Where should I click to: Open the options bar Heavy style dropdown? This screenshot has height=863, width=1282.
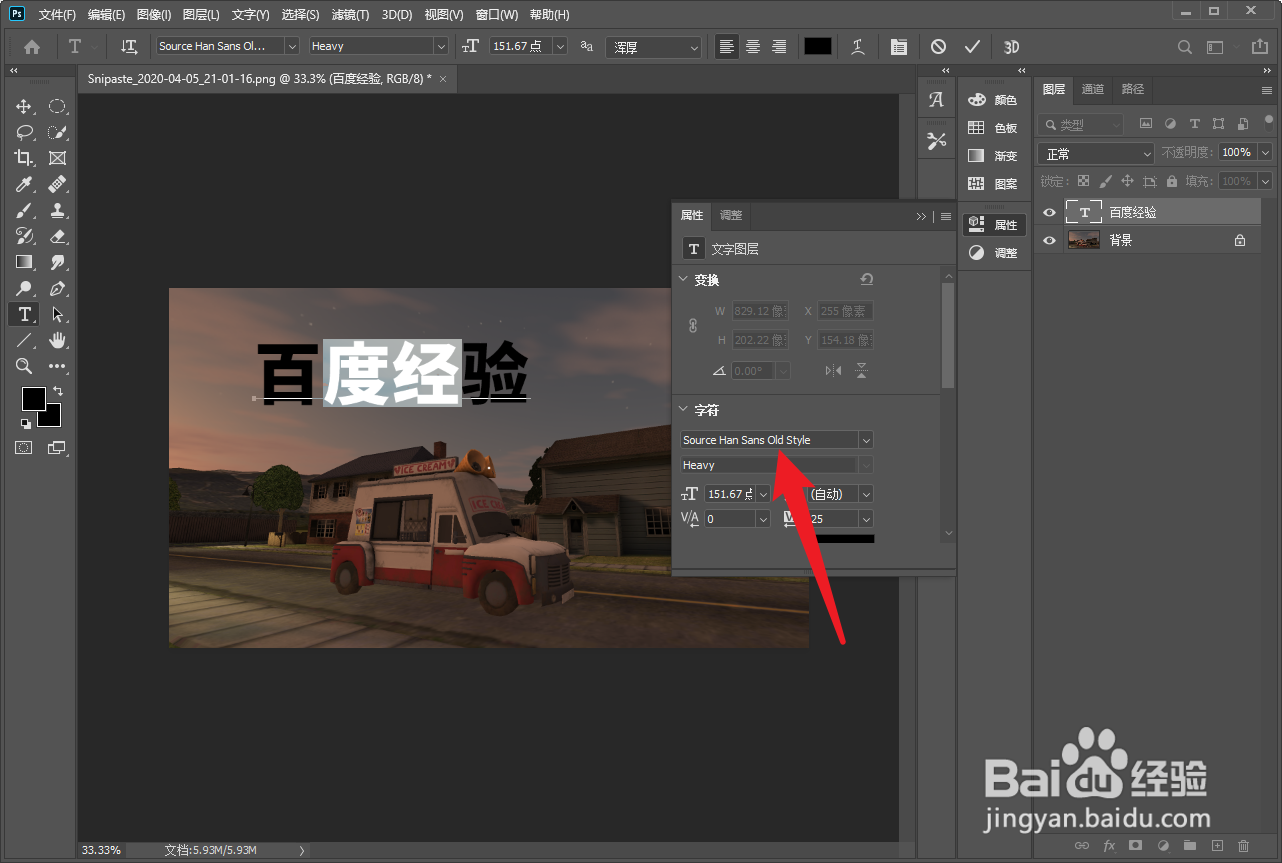tap(441, 46)
